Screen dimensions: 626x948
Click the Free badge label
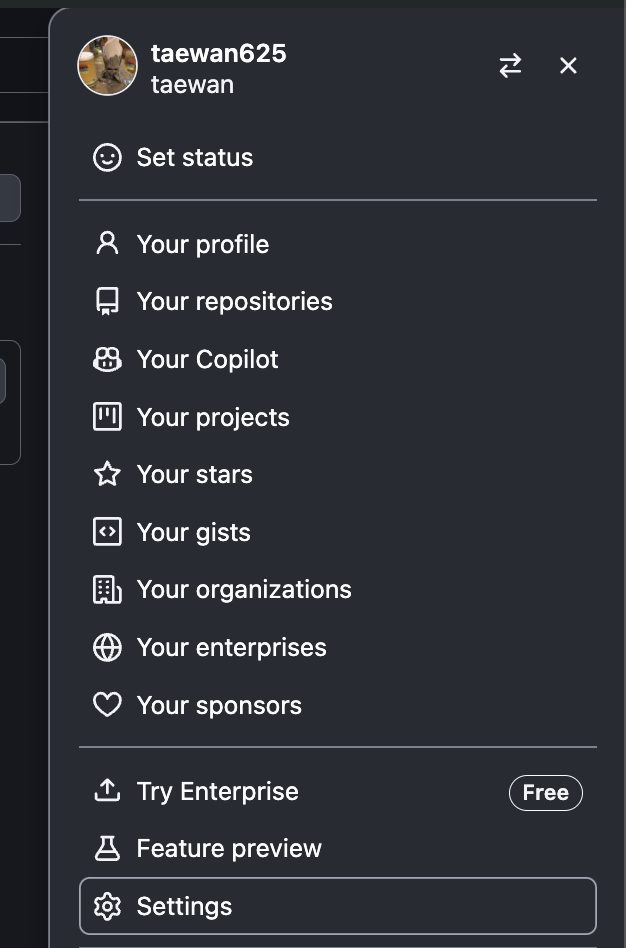pos(546,793)
